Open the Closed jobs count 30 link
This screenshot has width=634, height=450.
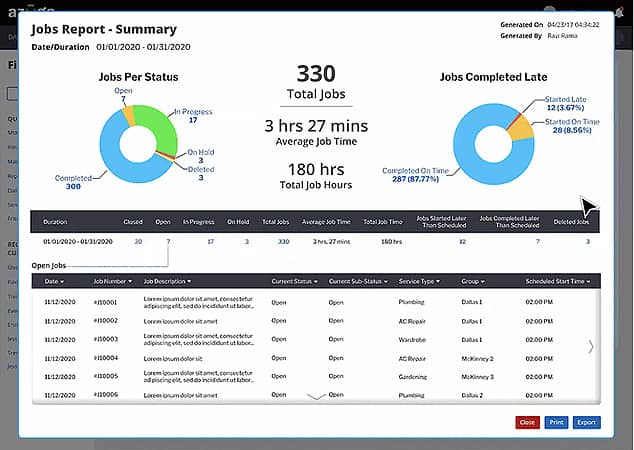click(x=138, y=241)
